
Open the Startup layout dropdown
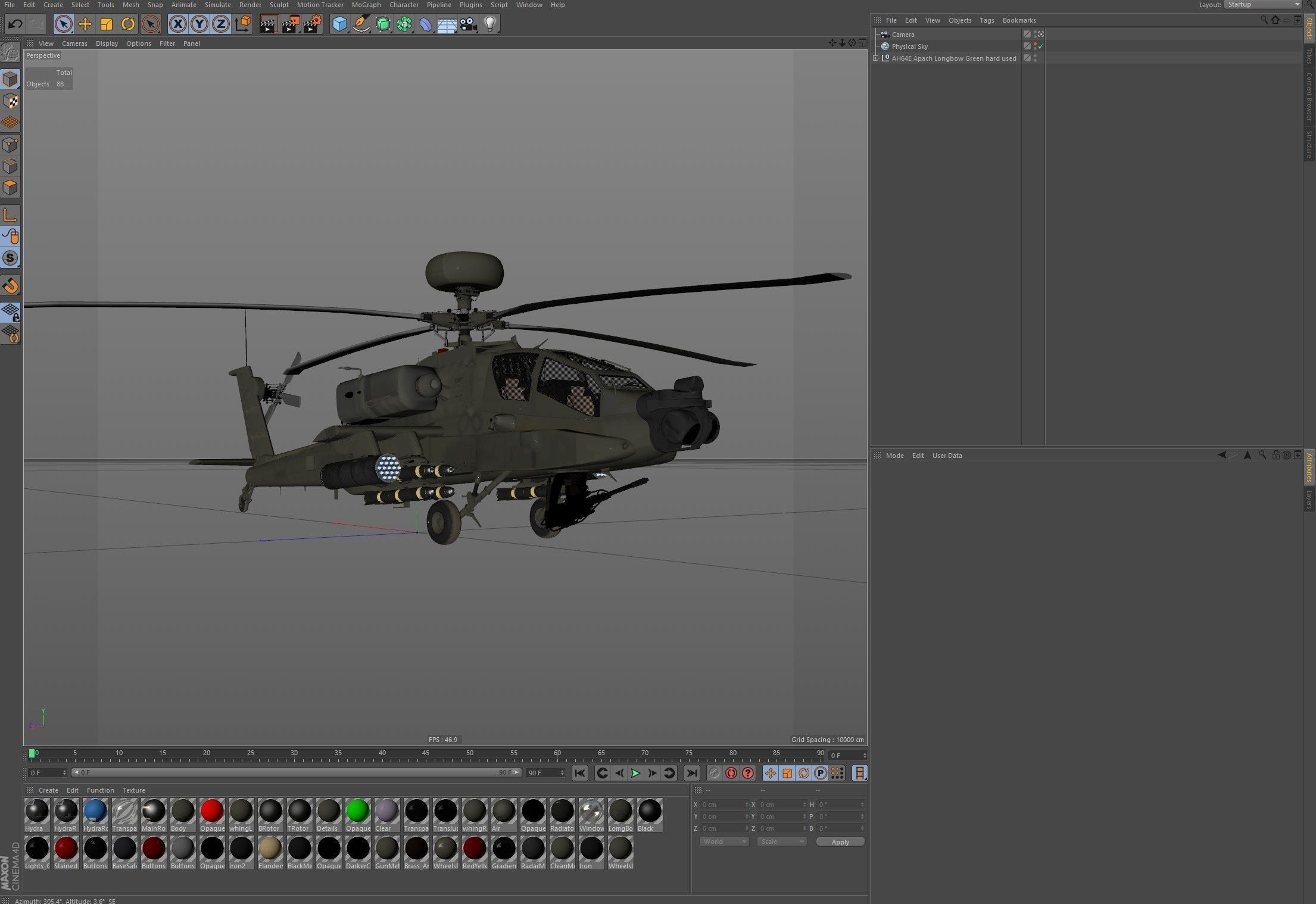click(1263, 5)
